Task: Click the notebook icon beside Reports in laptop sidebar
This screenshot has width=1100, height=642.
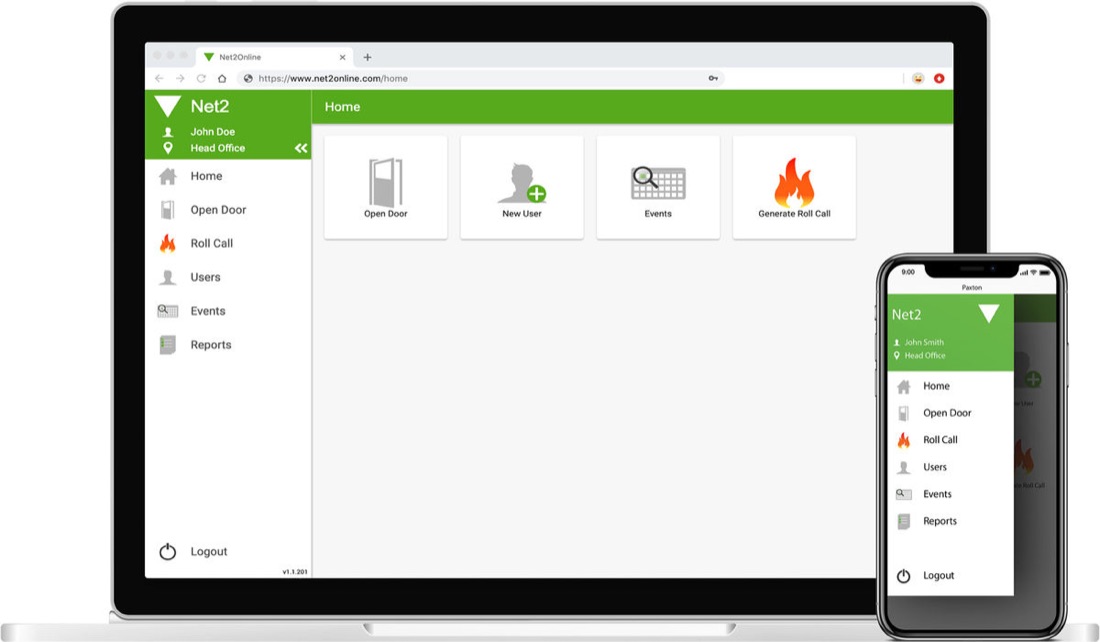Action: (168, 345)
